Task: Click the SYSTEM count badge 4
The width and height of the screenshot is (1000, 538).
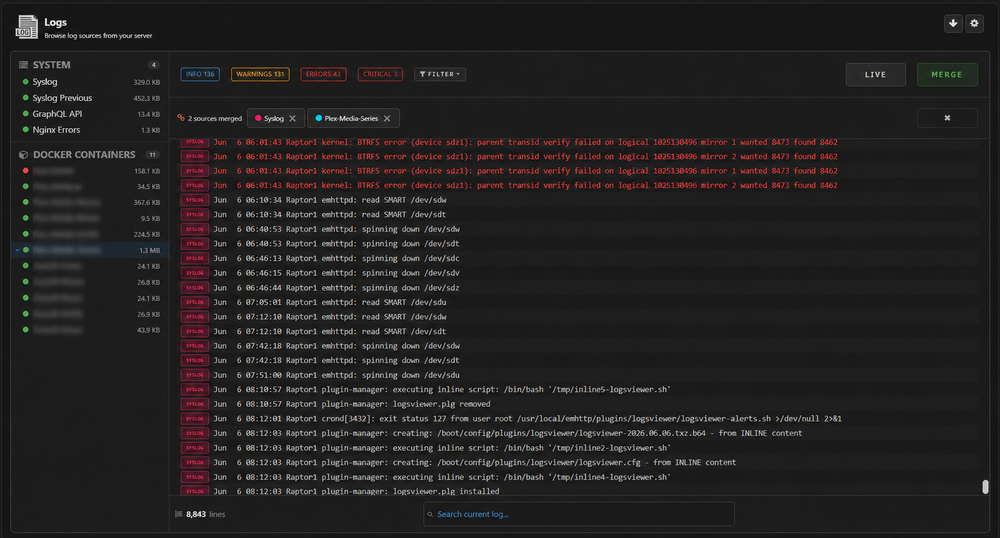Action: tap(153, 65)
